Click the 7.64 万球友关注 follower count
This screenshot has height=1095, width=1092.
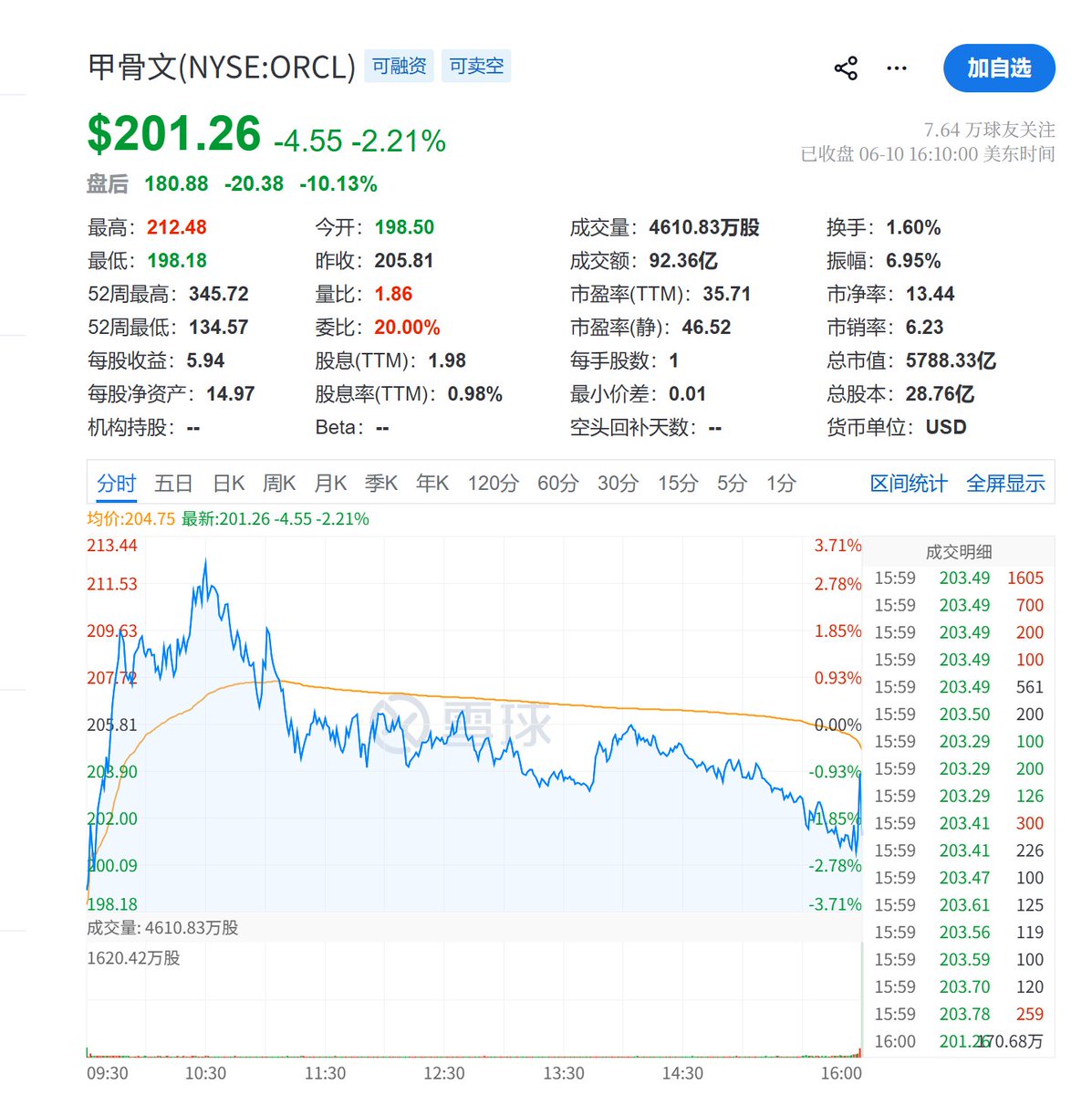[989, 130]
